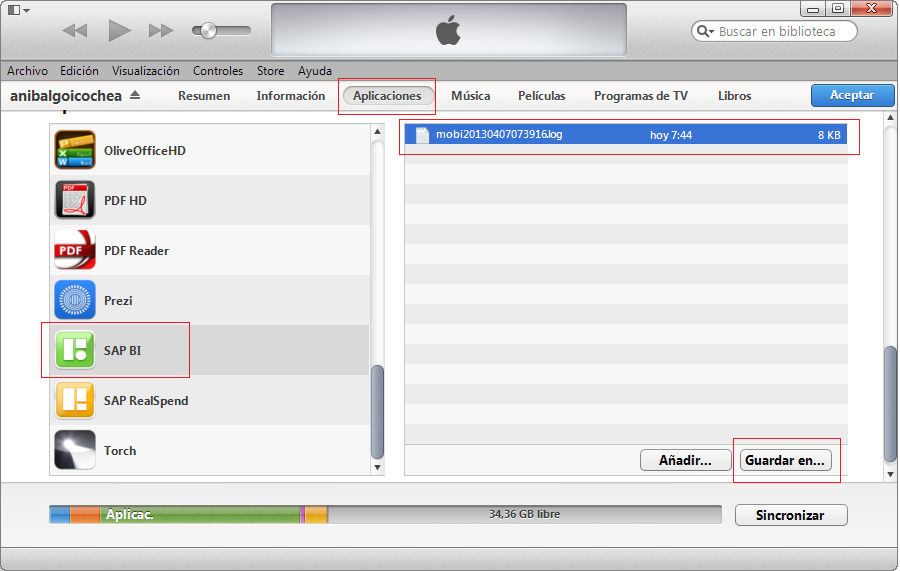Go back to previous track
Screen dimensions: 900x571
coord(75,31)
